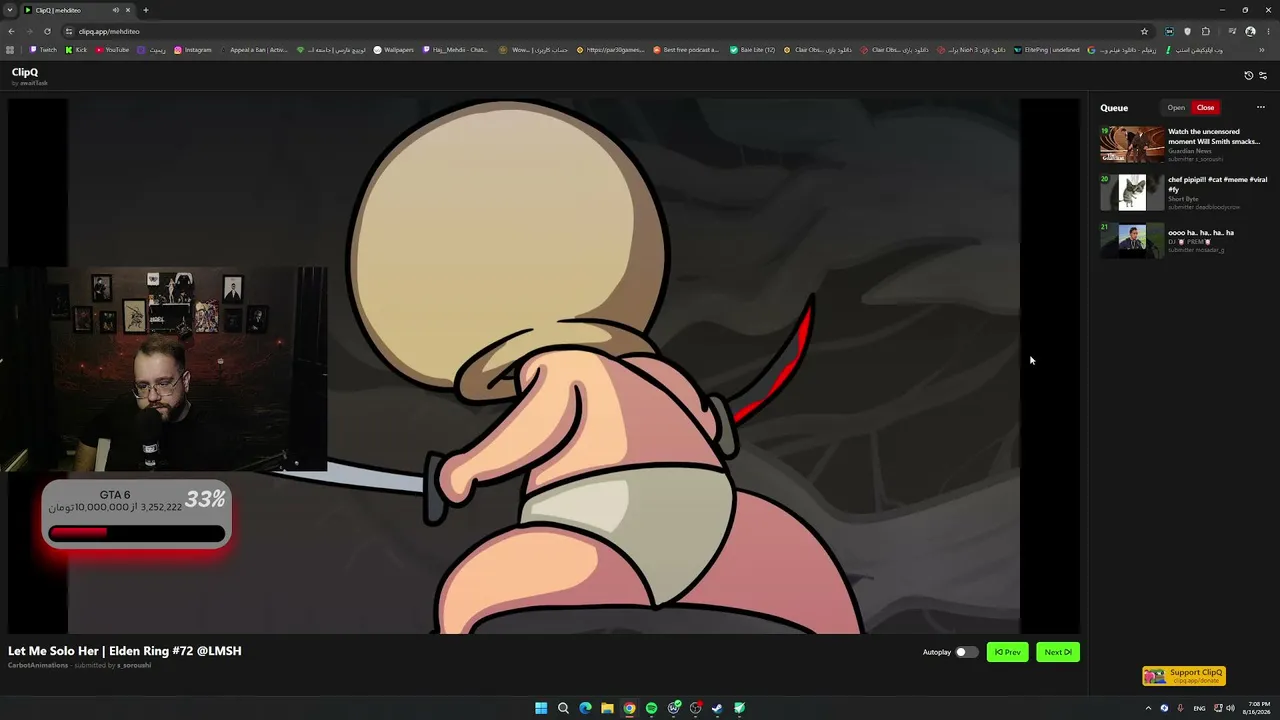Click the ClipQ logo heading

25,72
